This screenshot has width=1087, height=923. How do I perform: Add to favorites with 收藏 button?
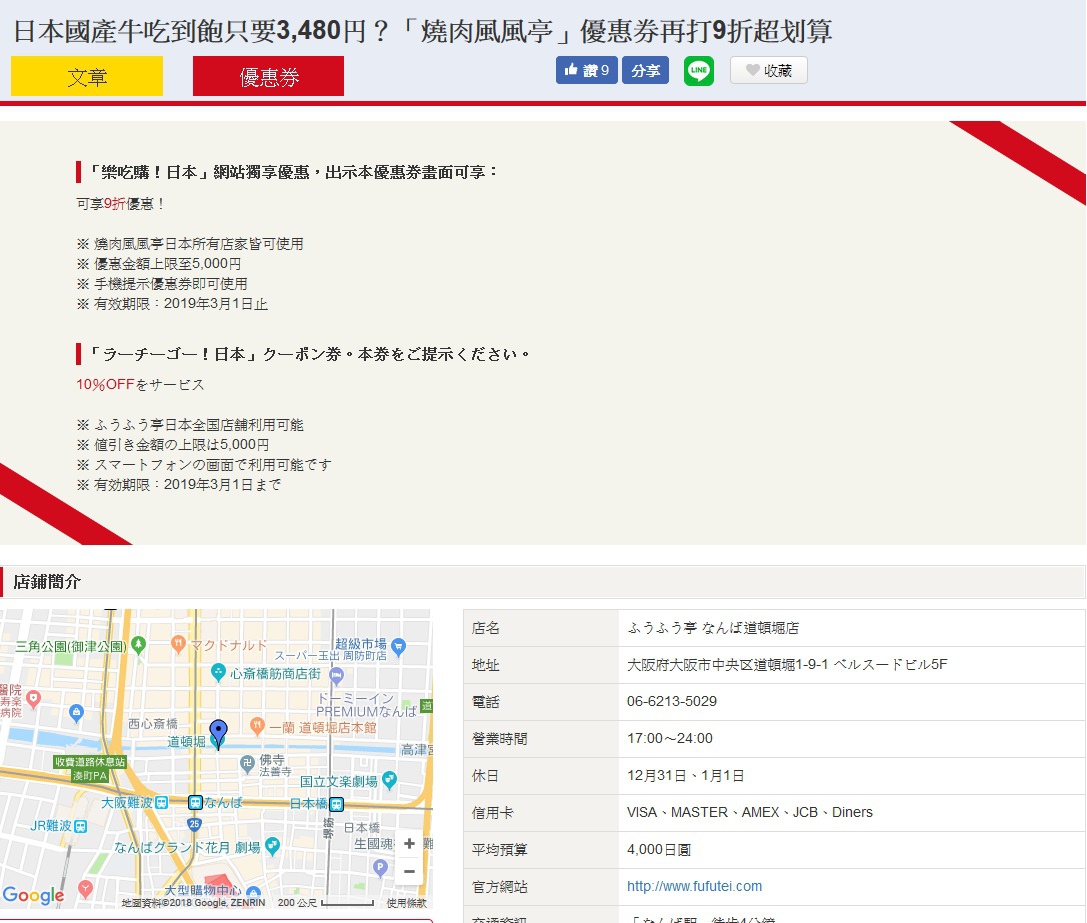[x=769, y=70]
